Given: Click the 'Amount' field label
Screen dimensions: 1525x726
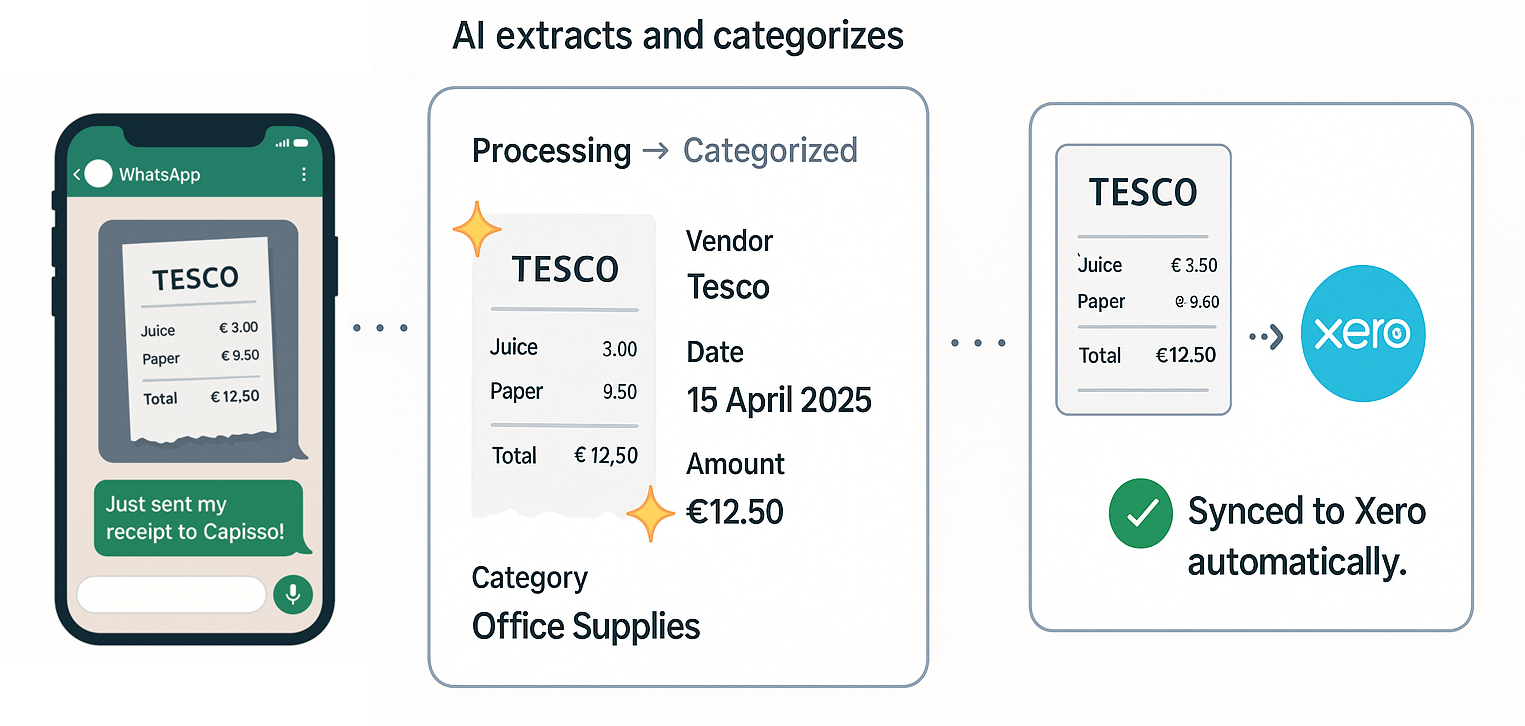Looking at the screenshot, I should click(735, 464).
